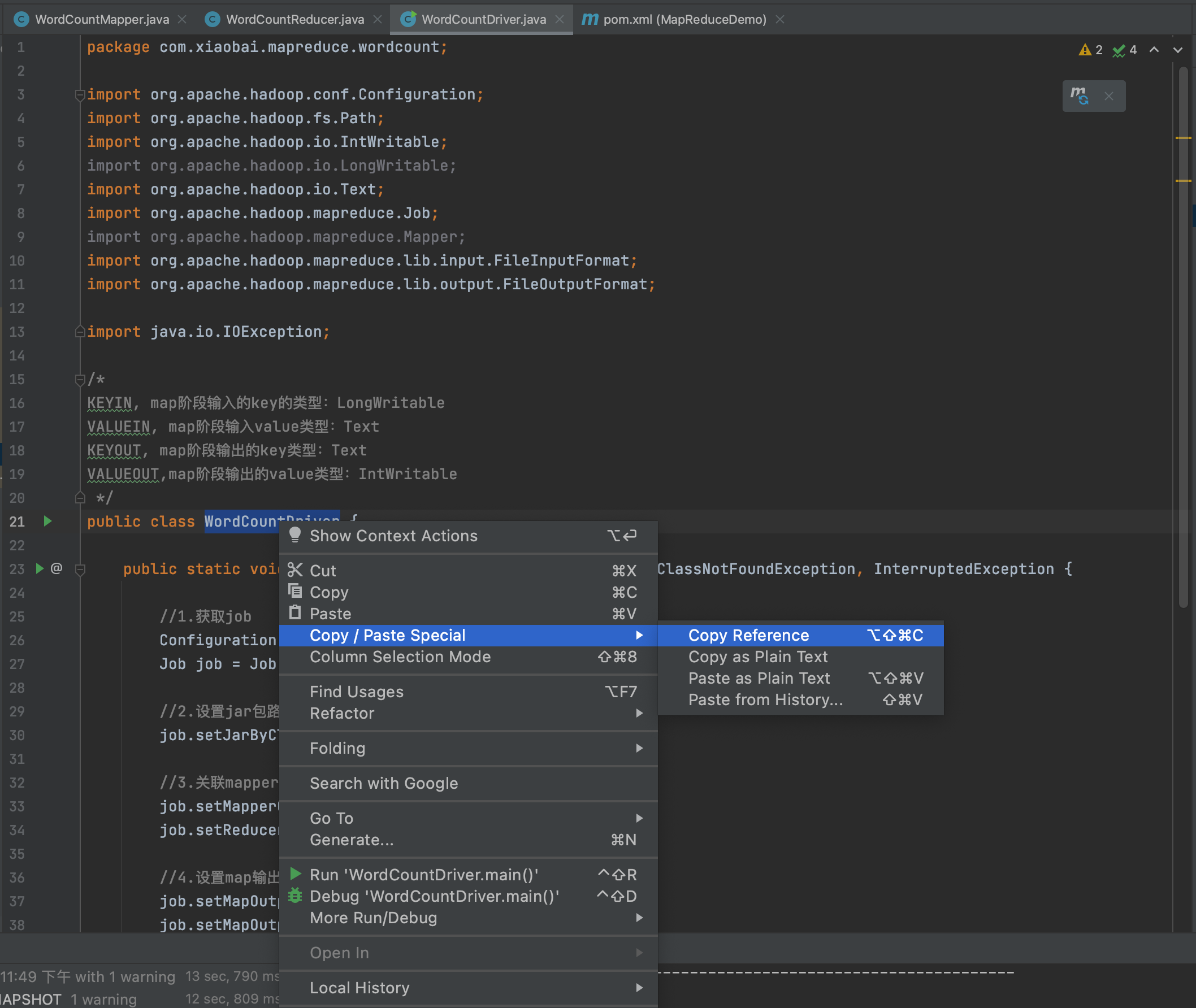Debug 'WordCountDriver.main()' via bug icon entry
The image size is (1196, 1008).
[434, 896]
